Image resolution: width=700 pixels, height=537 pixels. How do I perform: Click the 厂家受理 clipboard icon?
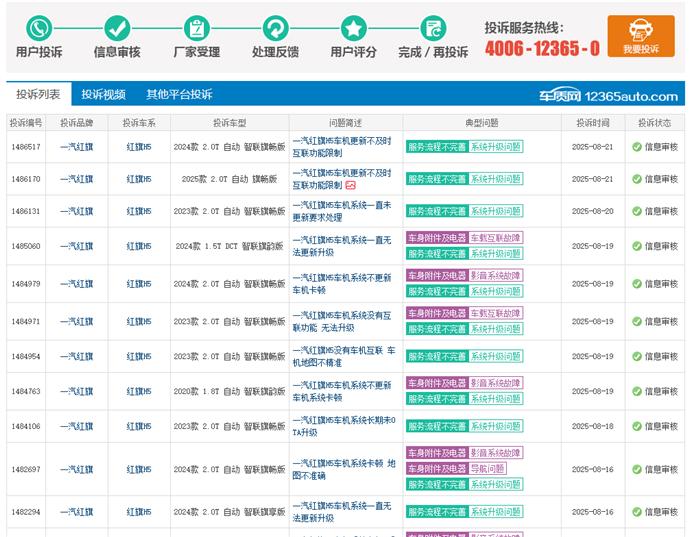(x=197, y=28)
